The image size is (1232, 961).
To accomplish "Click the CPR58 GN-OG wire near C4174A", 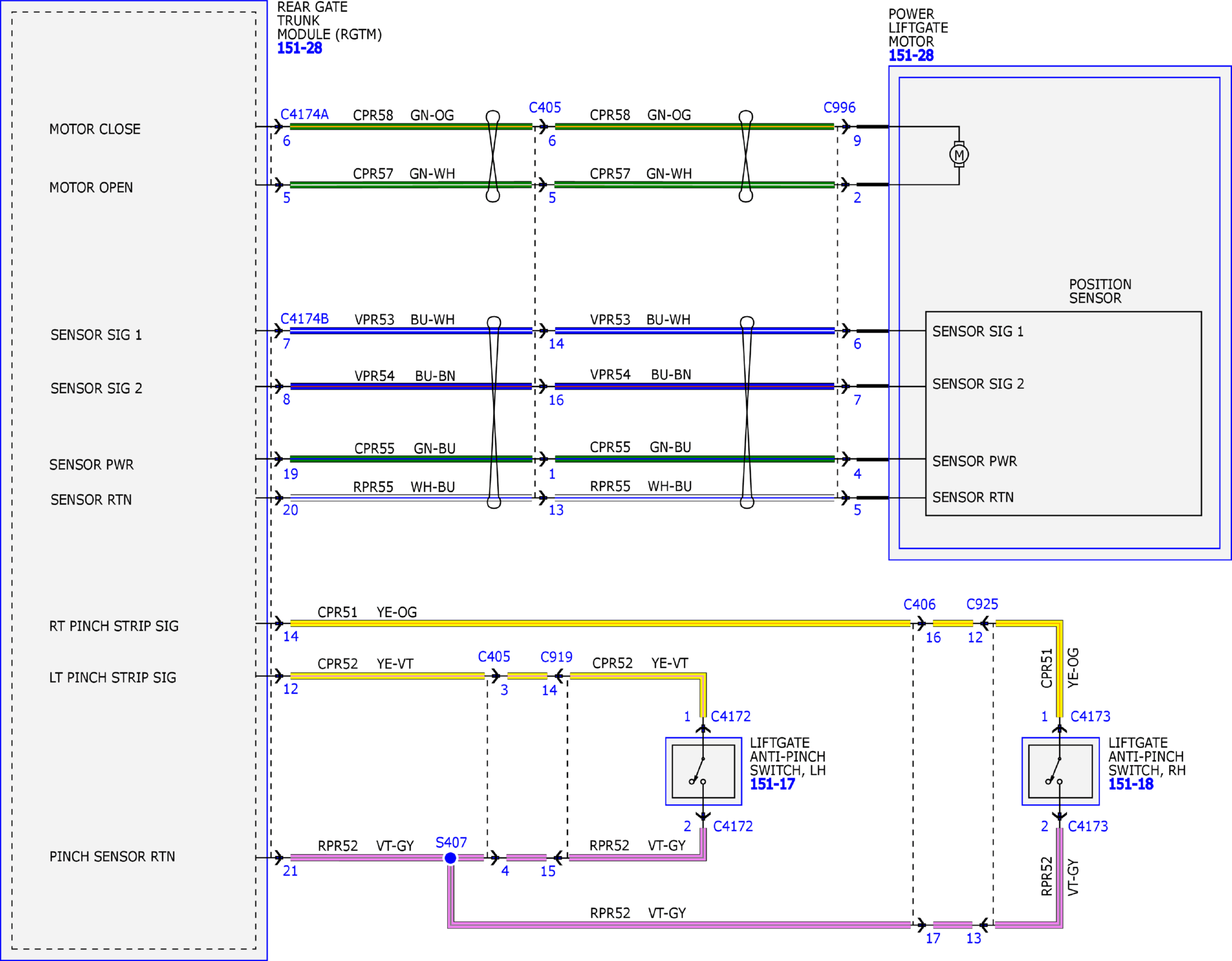I will (x=411, y=126).
